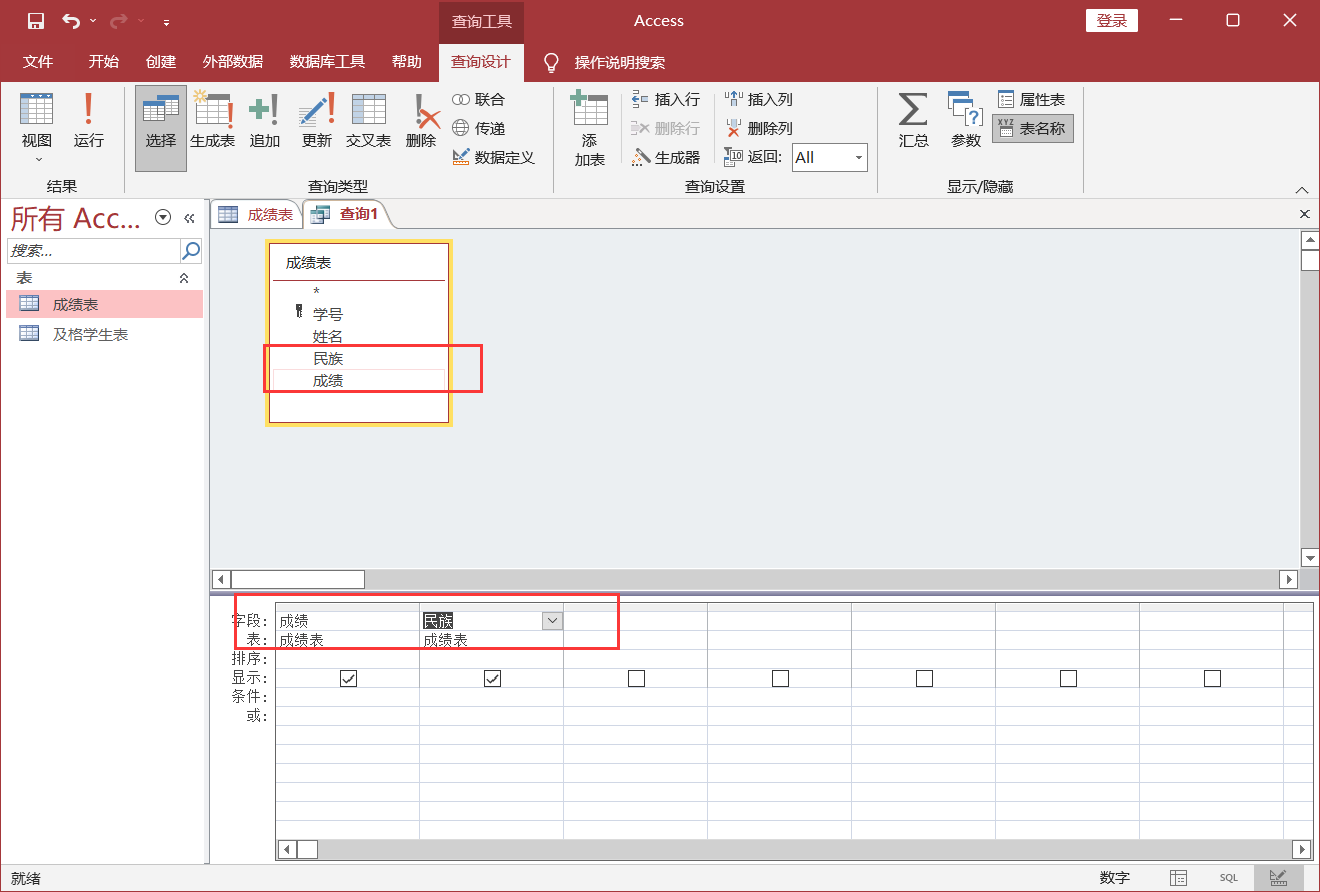Screen dimensions: 1320x892
Task: Open Undo history dropdown arrow
Action: click(93, 21)
